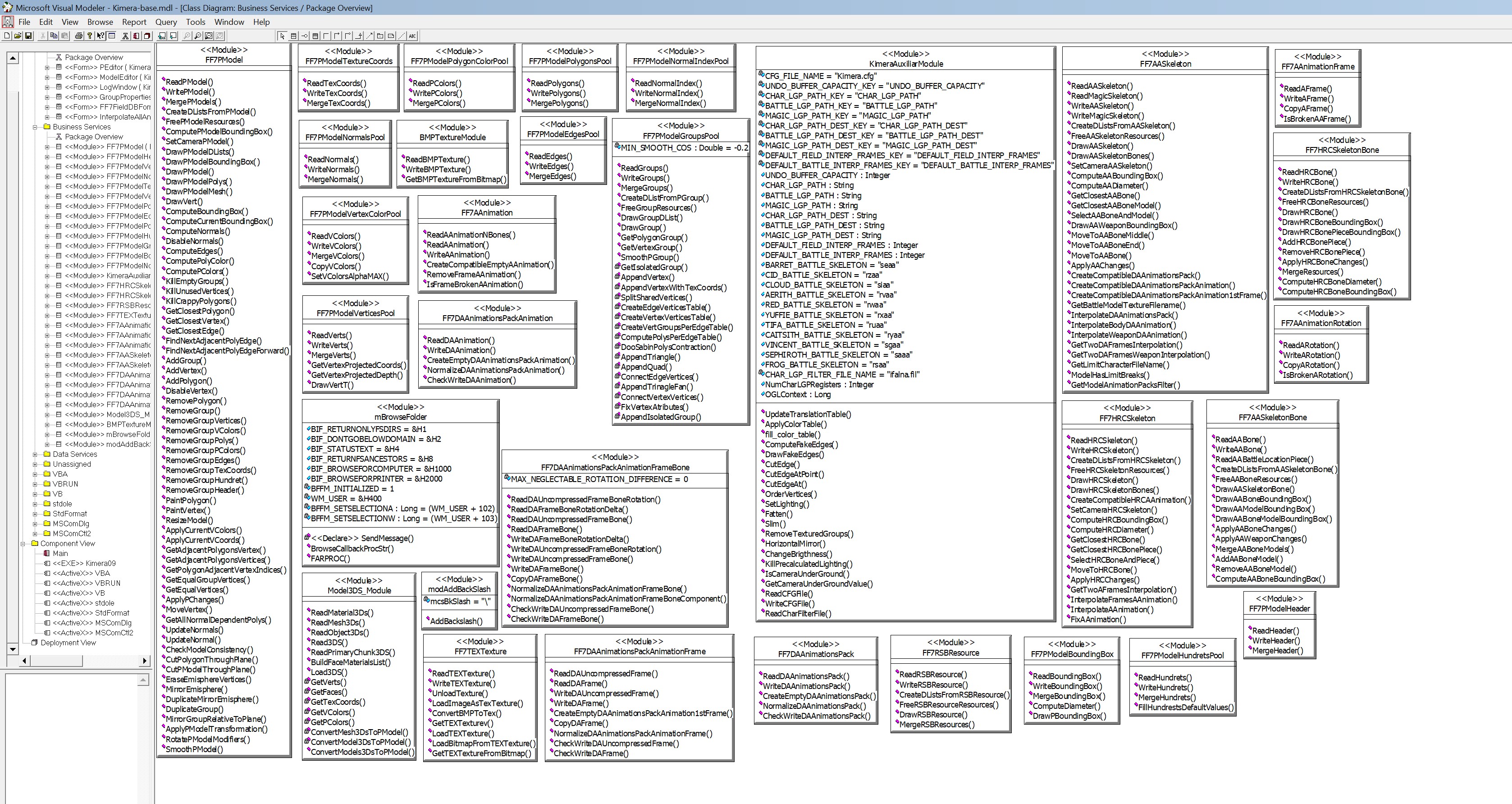This screenshot has width=1512, height=804.
Task: Open the Report menu
Action: 134,22
